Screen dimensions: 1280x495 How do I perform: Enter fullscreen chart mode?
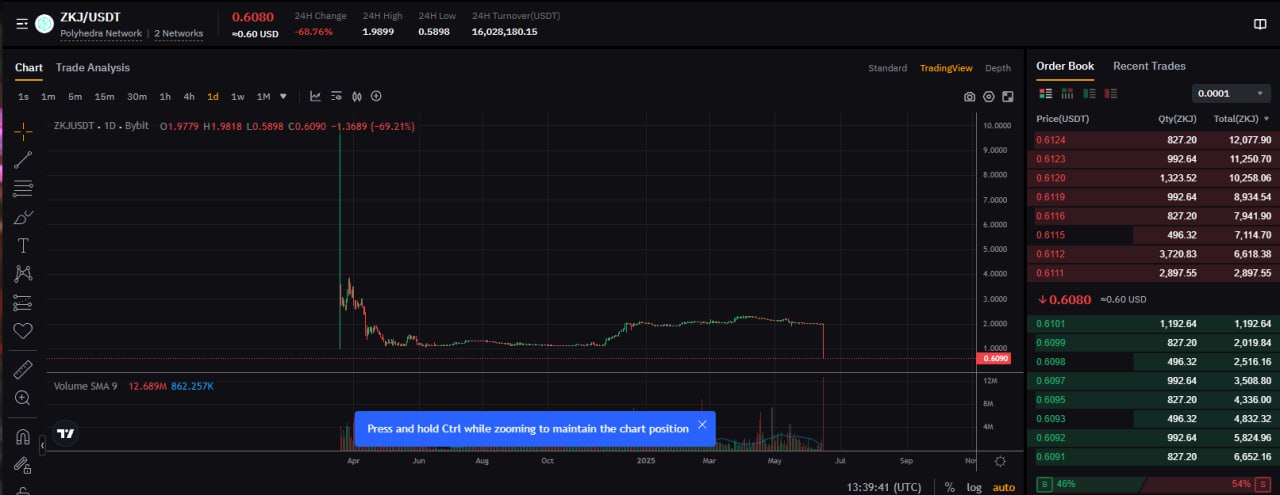[x=1007, y=97]
